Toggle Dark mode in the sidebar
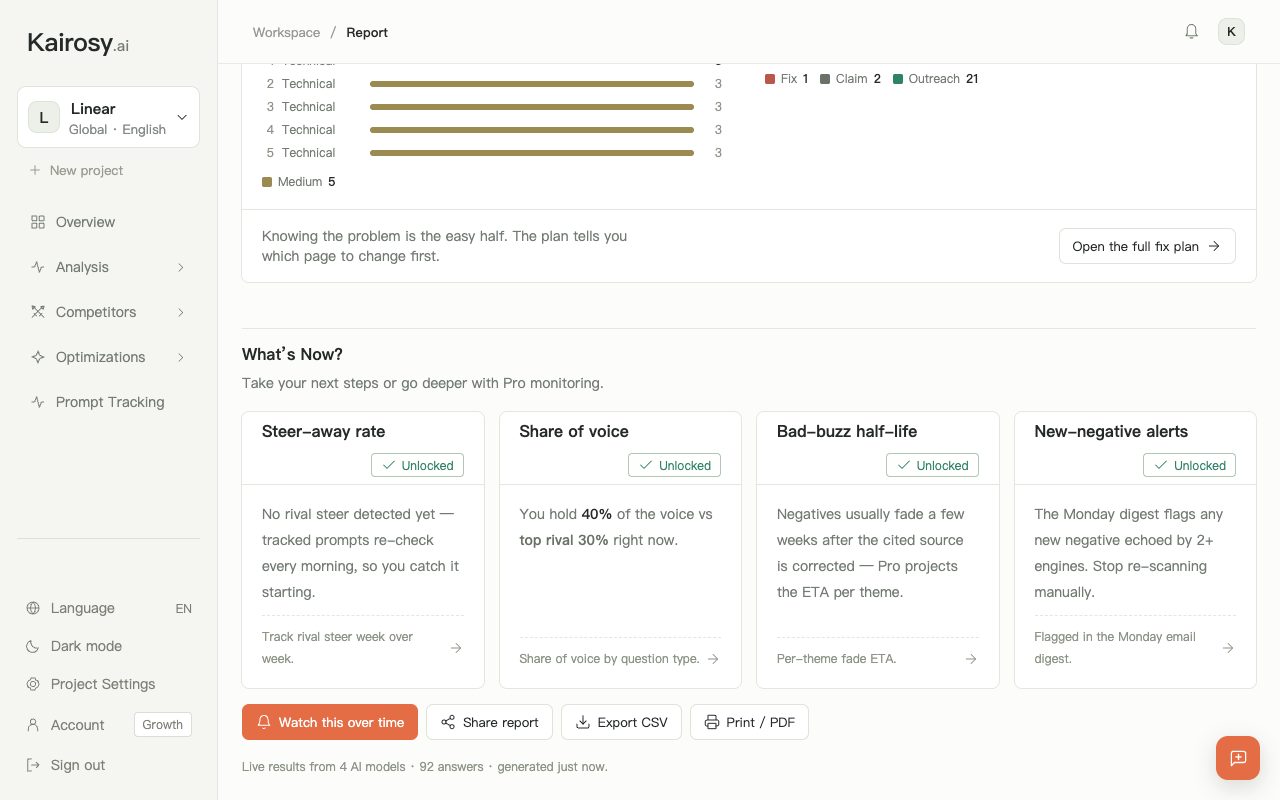 (108, 646)
